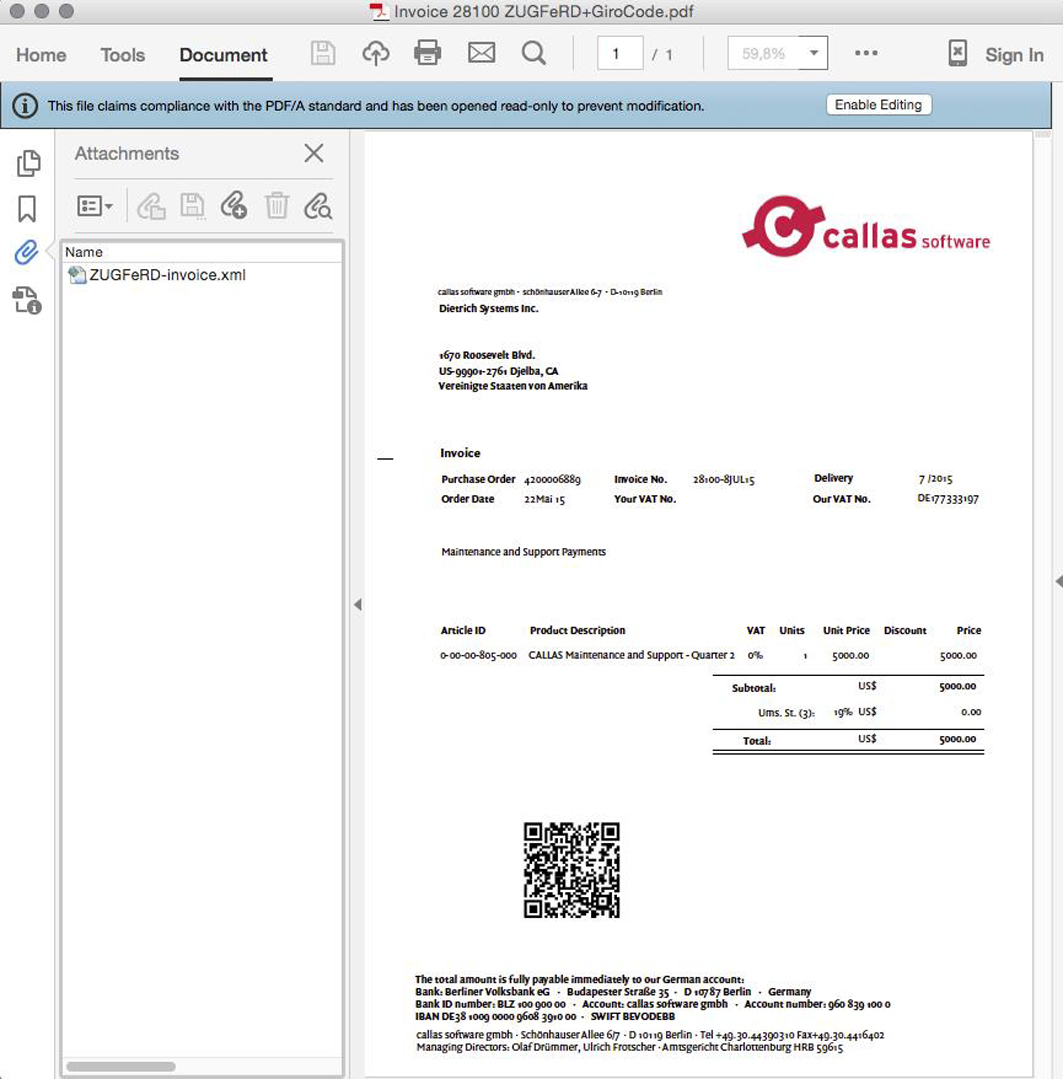Click the attachments horizontal scrollbar
Viewport: 1063px width, 1079px height.
[120, 1067]
